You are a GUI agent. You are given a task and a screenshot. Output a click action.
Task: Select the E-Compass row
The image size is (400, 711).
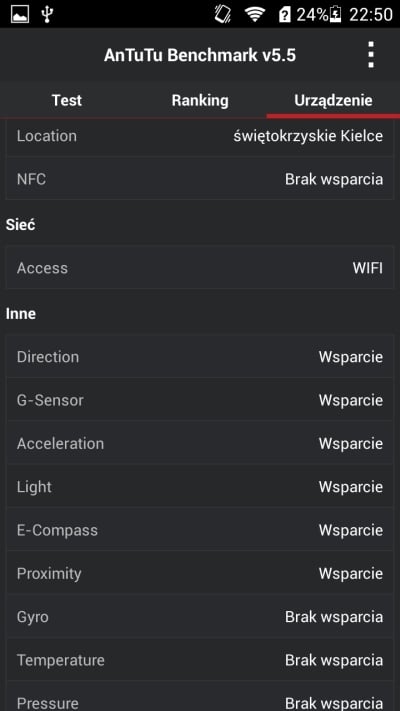coord(200,530)
